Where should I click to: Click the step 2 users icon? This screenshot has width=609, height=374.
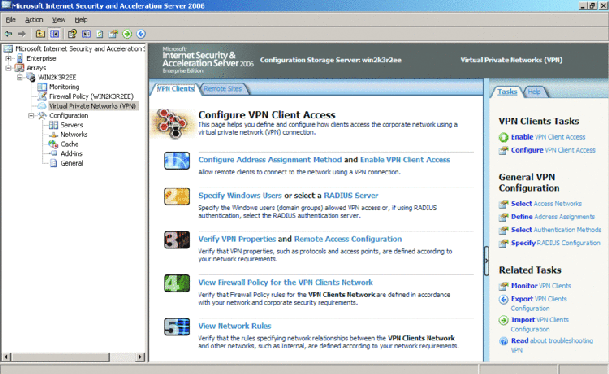(x=177, y=197)
